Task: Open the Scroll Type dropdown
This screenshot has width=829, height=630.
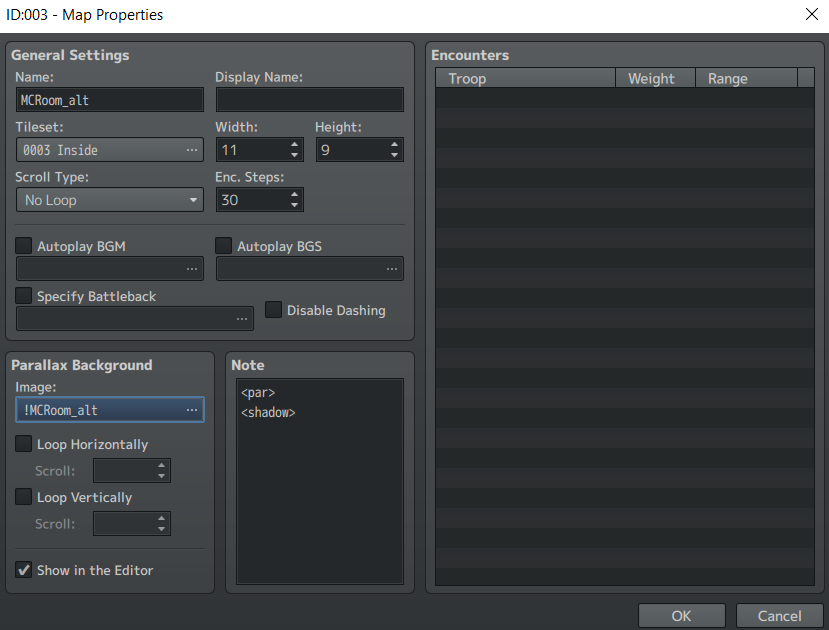Action: [x=110, y=200]
